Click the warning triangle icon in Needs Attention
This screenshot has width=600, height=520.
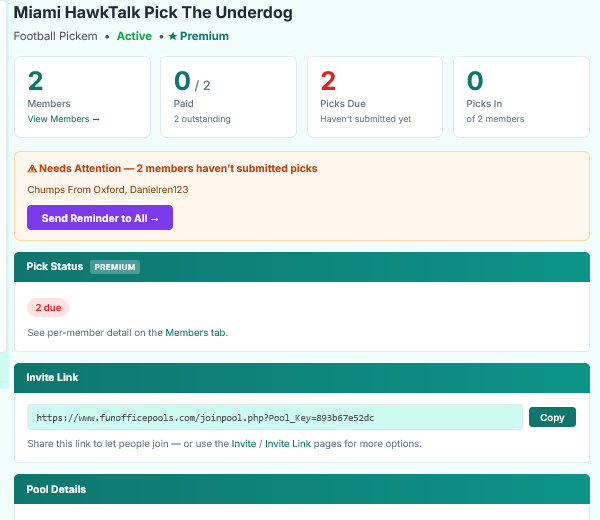[x=32, y=169]
